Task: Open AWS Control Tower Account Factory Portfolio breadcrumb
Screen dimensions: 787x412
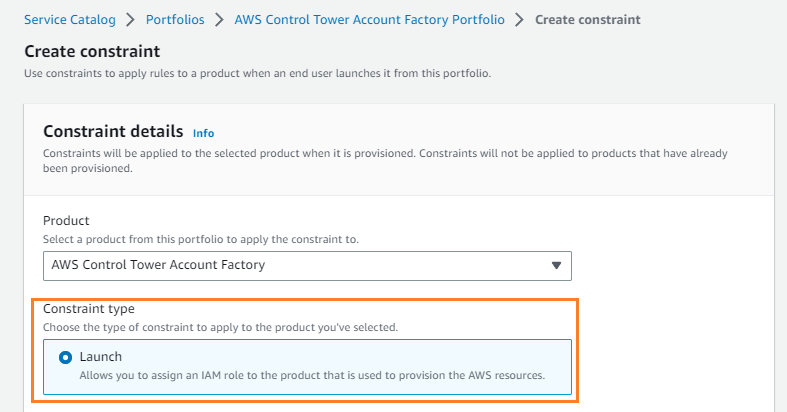Action: 369,20
